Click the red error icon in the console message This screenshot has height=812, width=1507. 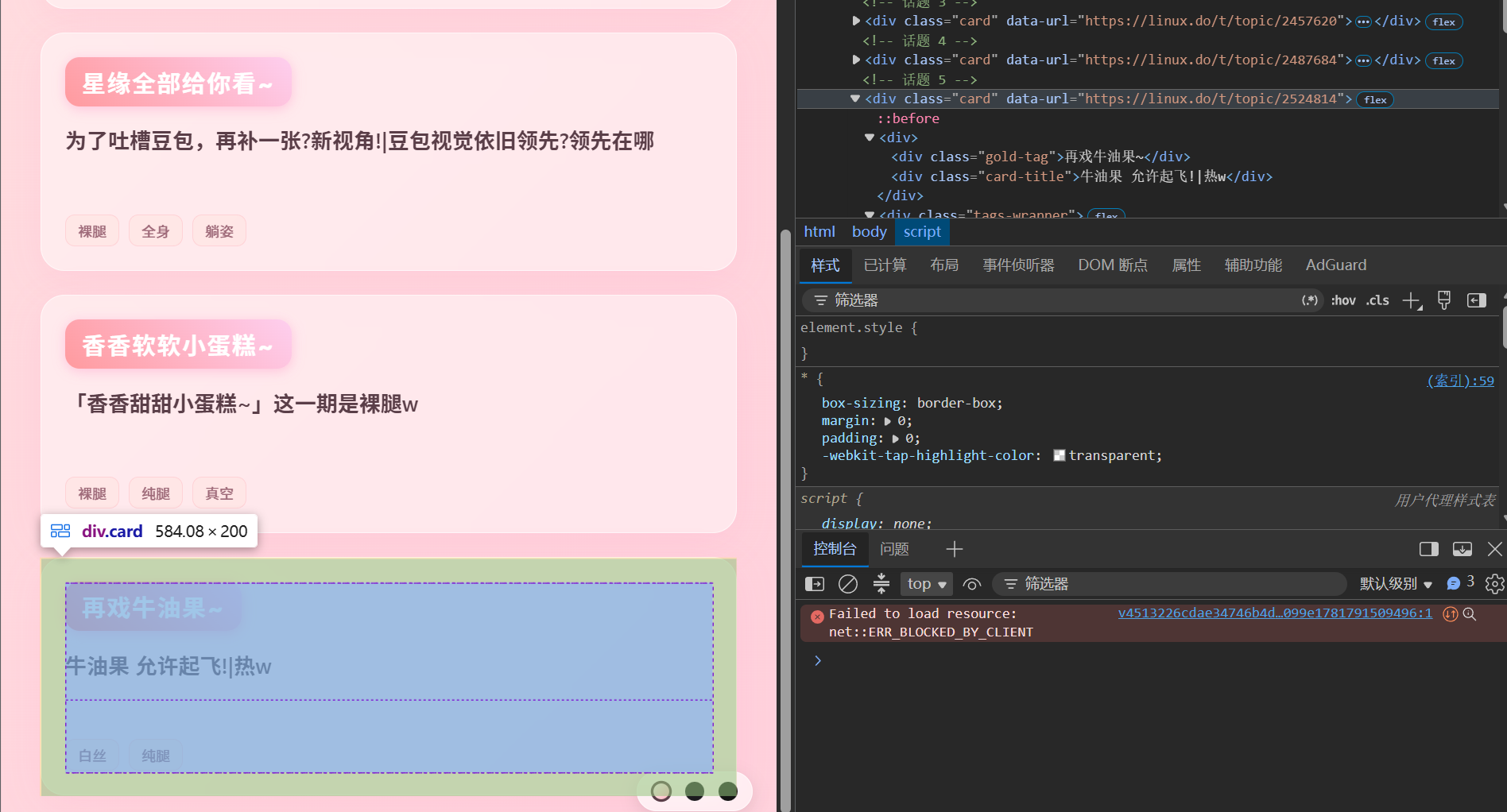pos(817,617)
